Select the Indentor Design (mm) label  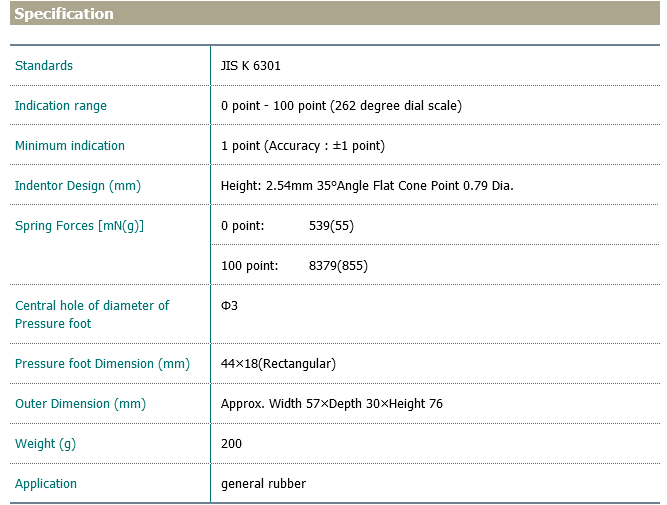[78, 186]
